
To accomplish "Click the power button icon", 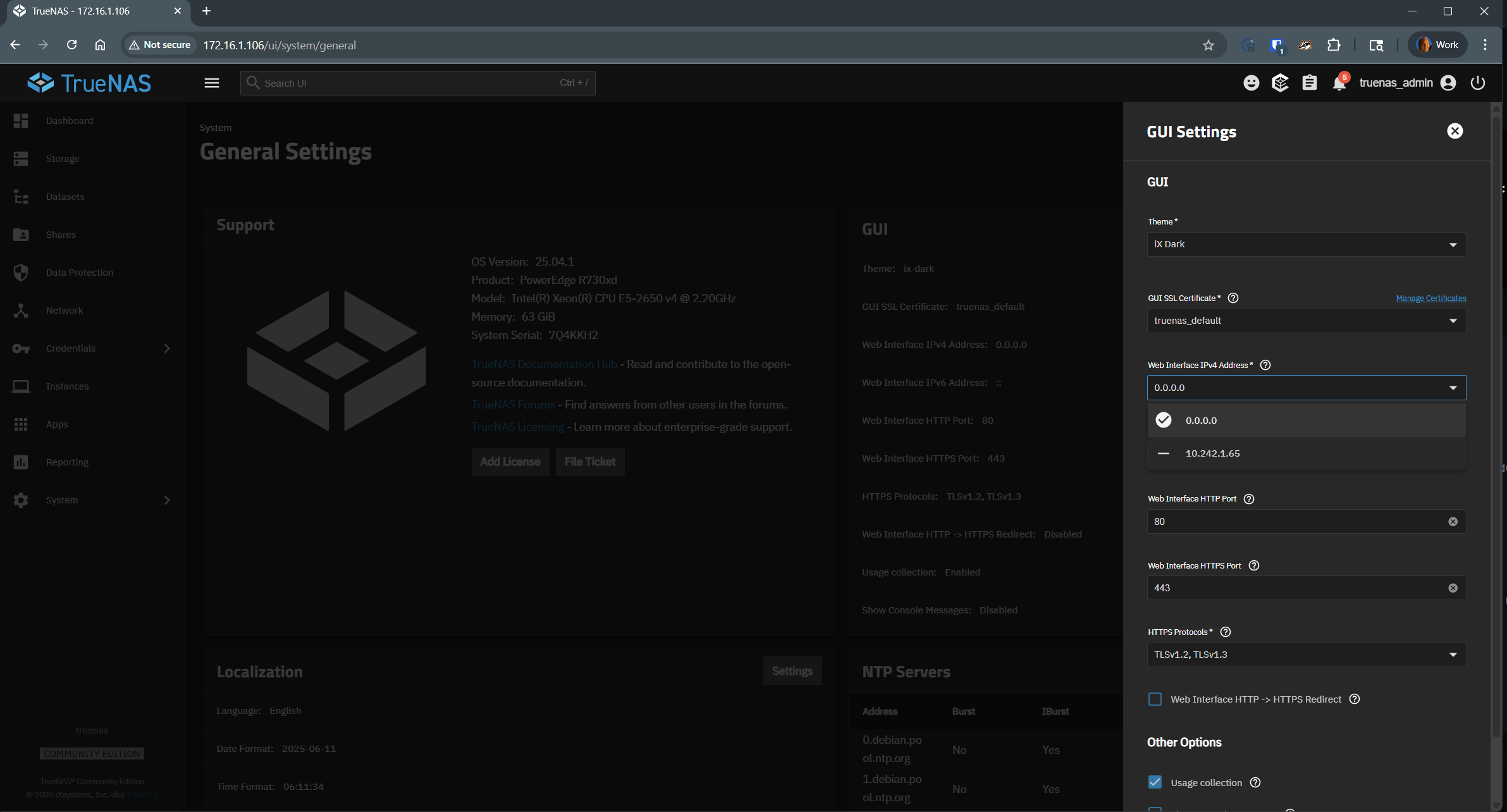I will [1478, 83].
